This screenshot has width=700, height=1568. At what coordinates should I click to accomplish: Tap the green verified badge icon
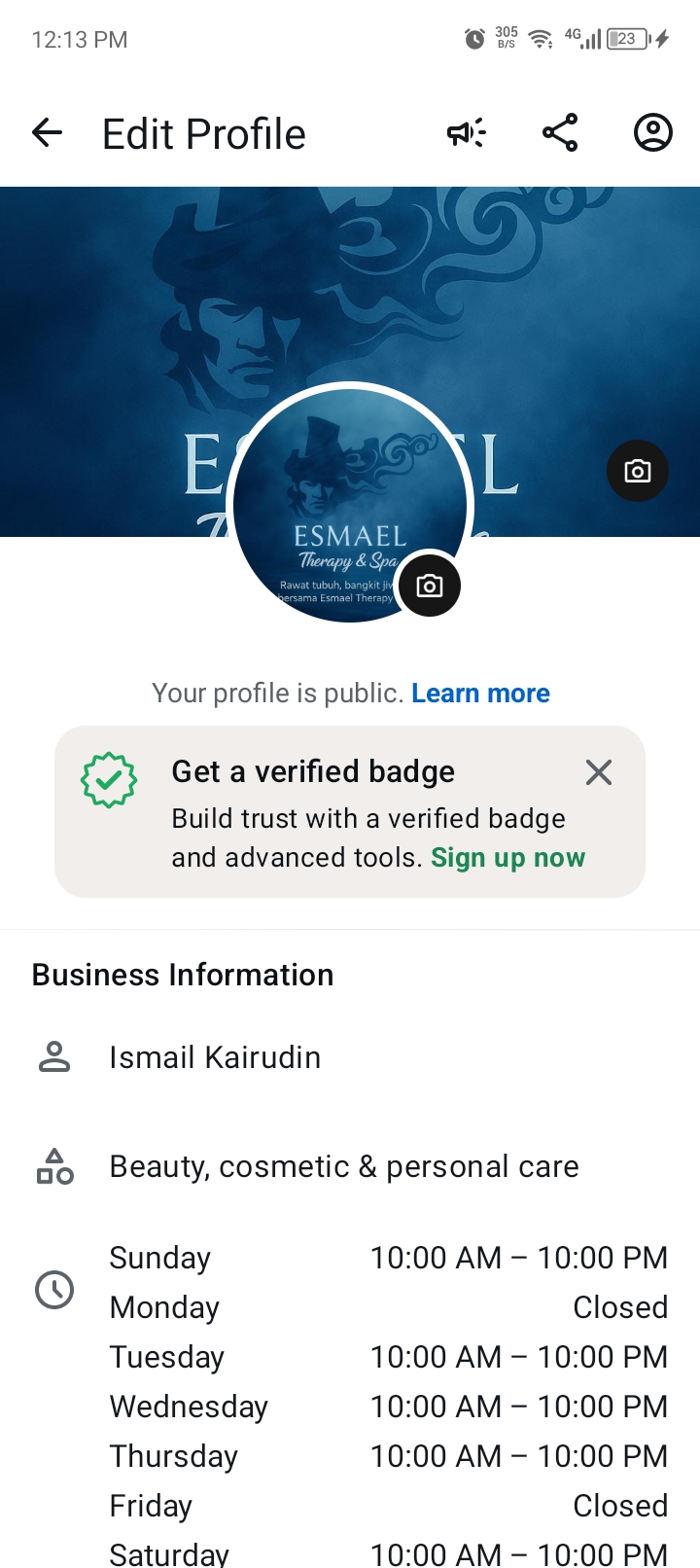[109, 780]
